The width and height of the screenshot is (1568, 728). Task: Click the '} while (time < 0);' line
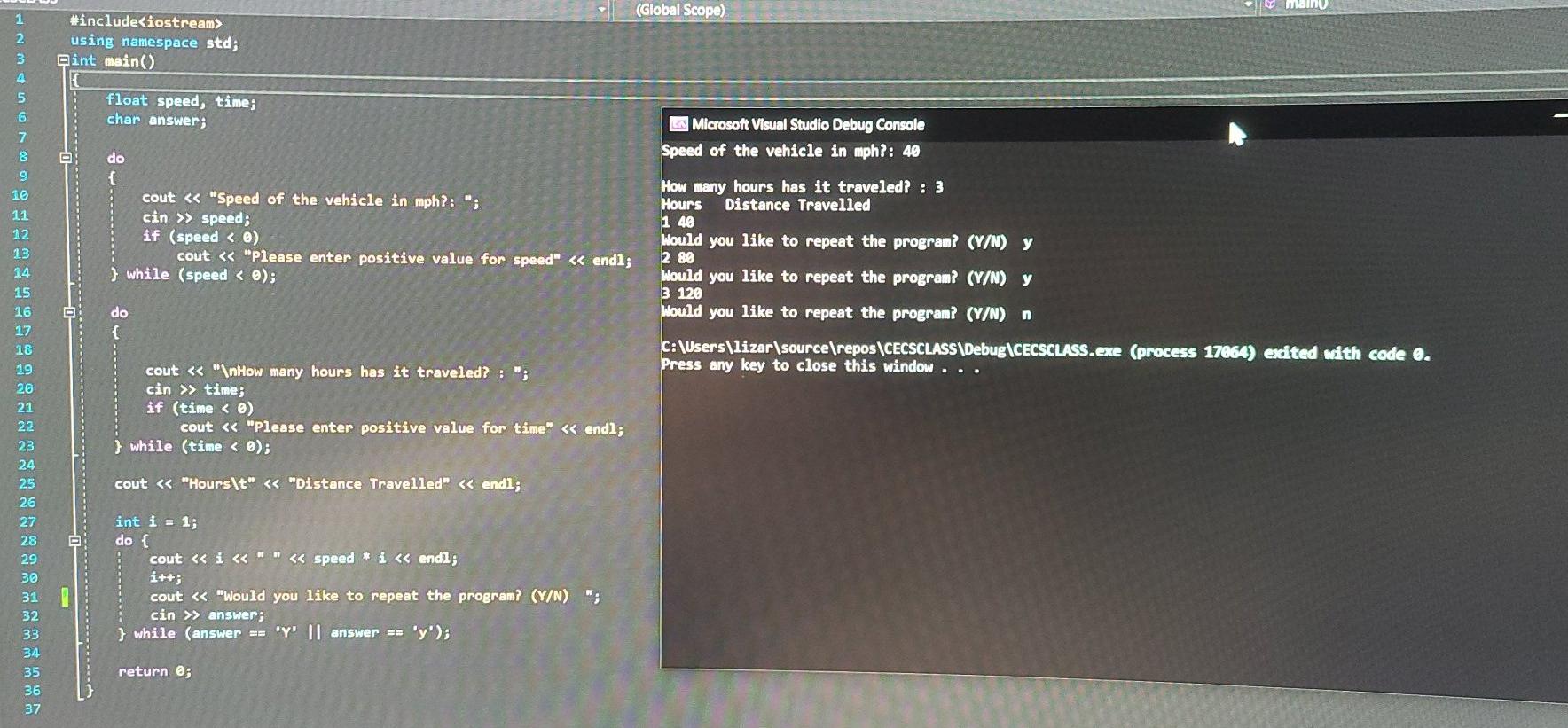(192, 446)
